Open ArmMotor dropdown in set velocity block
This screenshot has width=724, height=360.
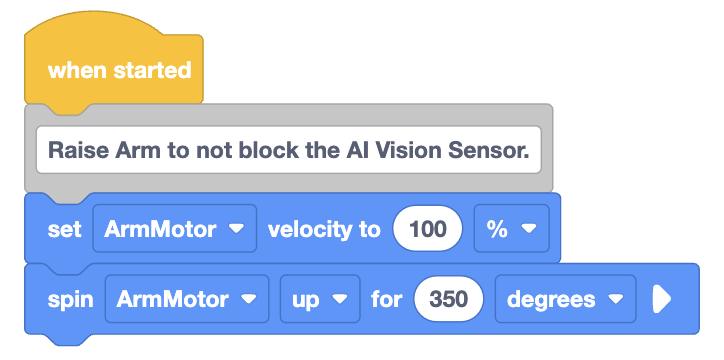point(175,228)
